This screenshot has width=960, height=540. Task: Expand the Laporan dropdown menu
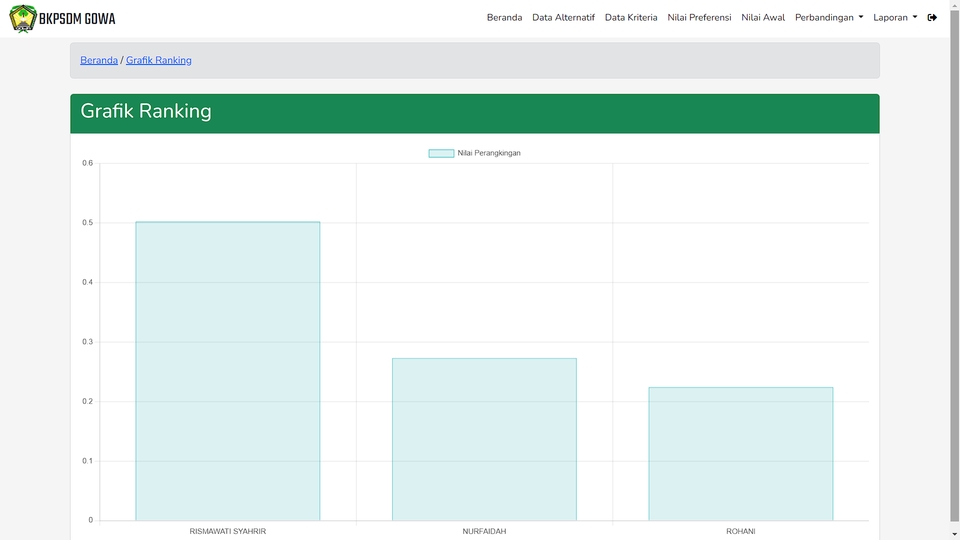point(895,18)
